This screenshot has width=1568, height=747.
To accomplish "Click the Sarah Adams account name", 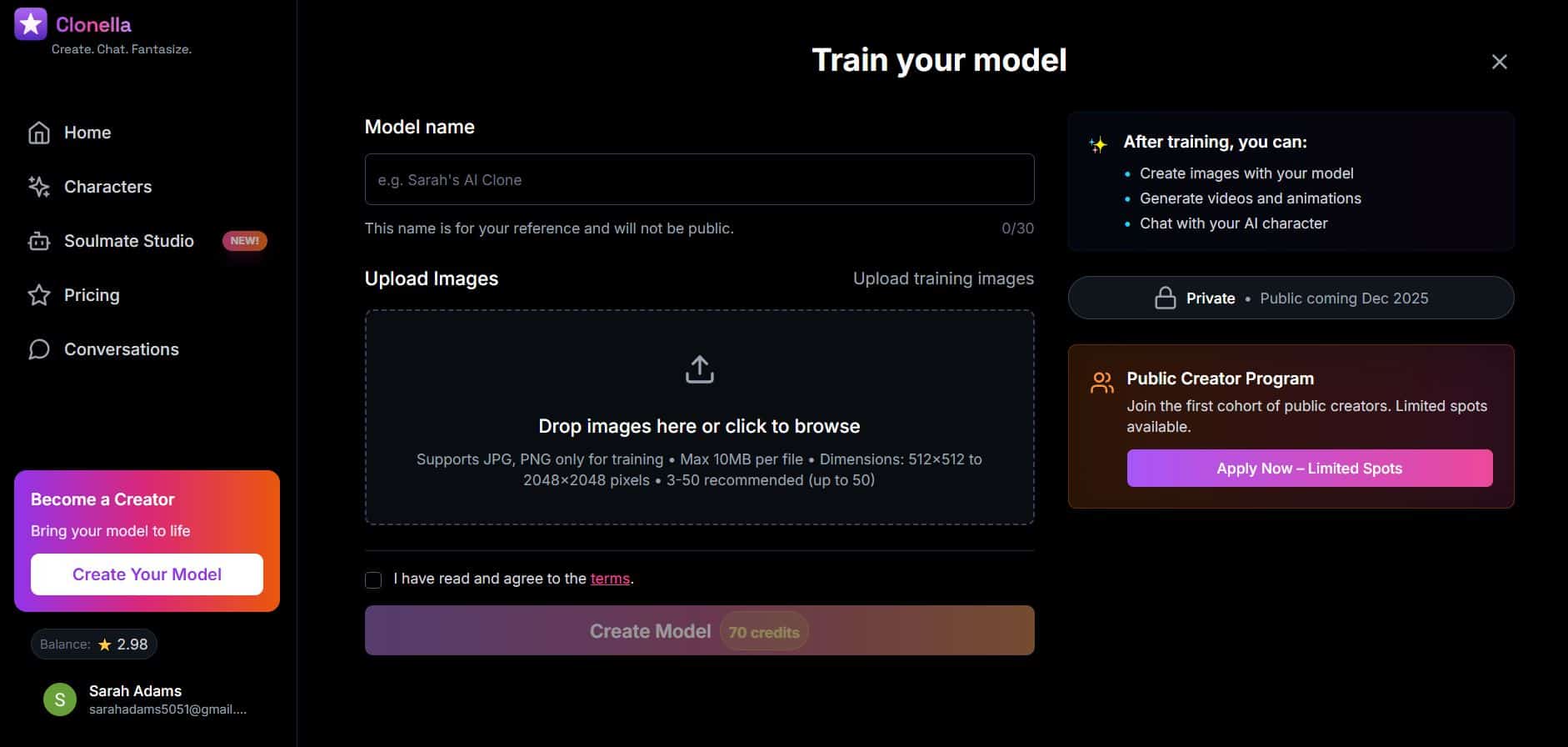I will pos(135,690).
